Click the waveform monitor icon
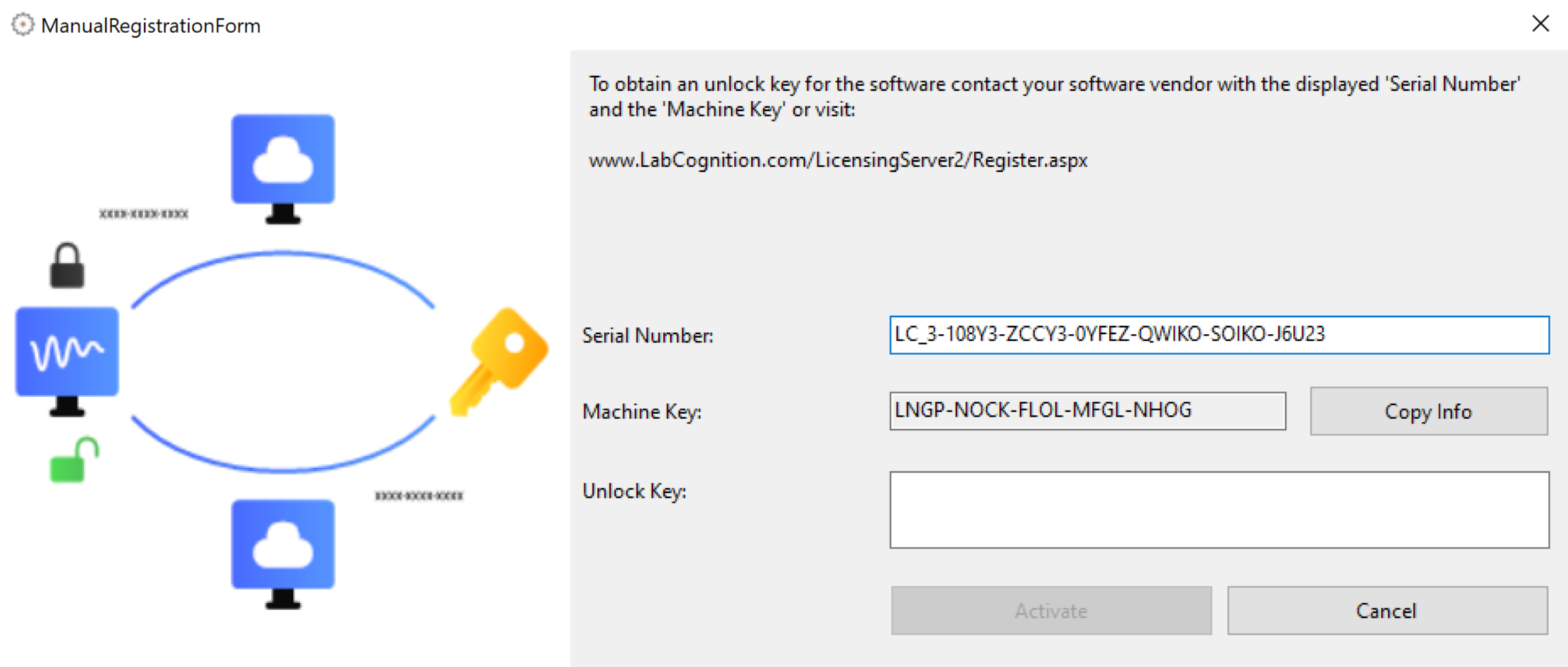This screenshot has width=1568, height=667. click(x=67, y=358)
